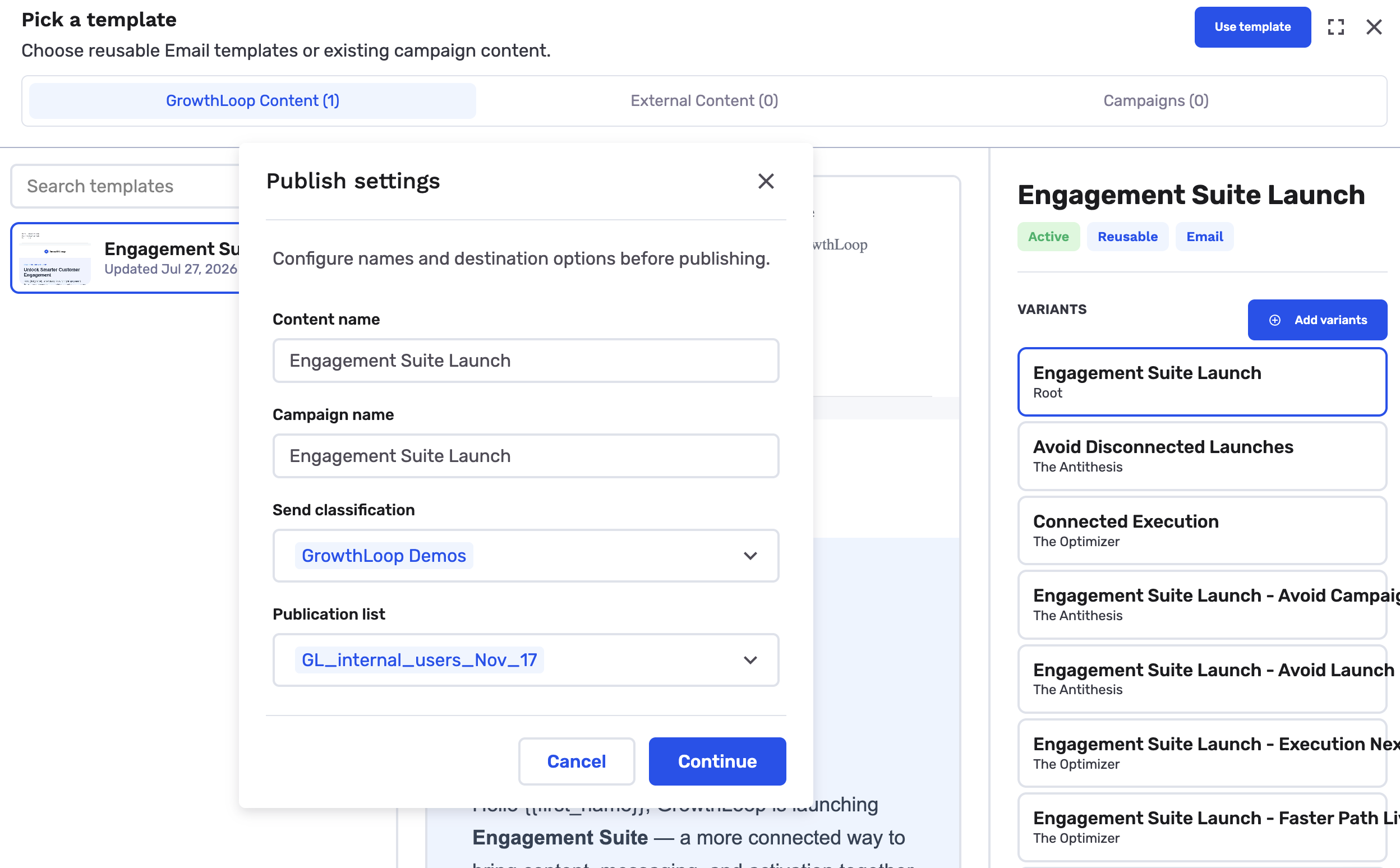Close the Publish settings dialog
The image size is (1400, 868).
click(766, 182)
